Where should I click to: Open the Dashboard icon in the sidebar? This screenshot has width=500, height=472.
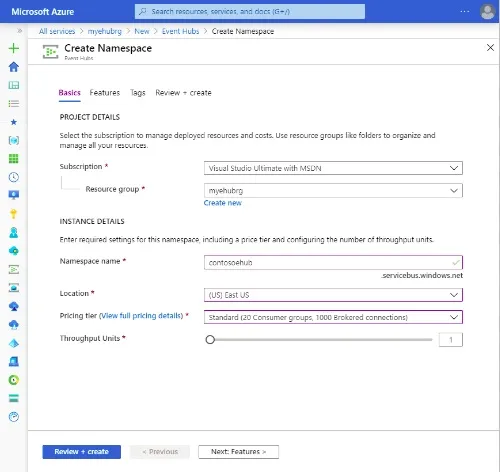point(14,85)
